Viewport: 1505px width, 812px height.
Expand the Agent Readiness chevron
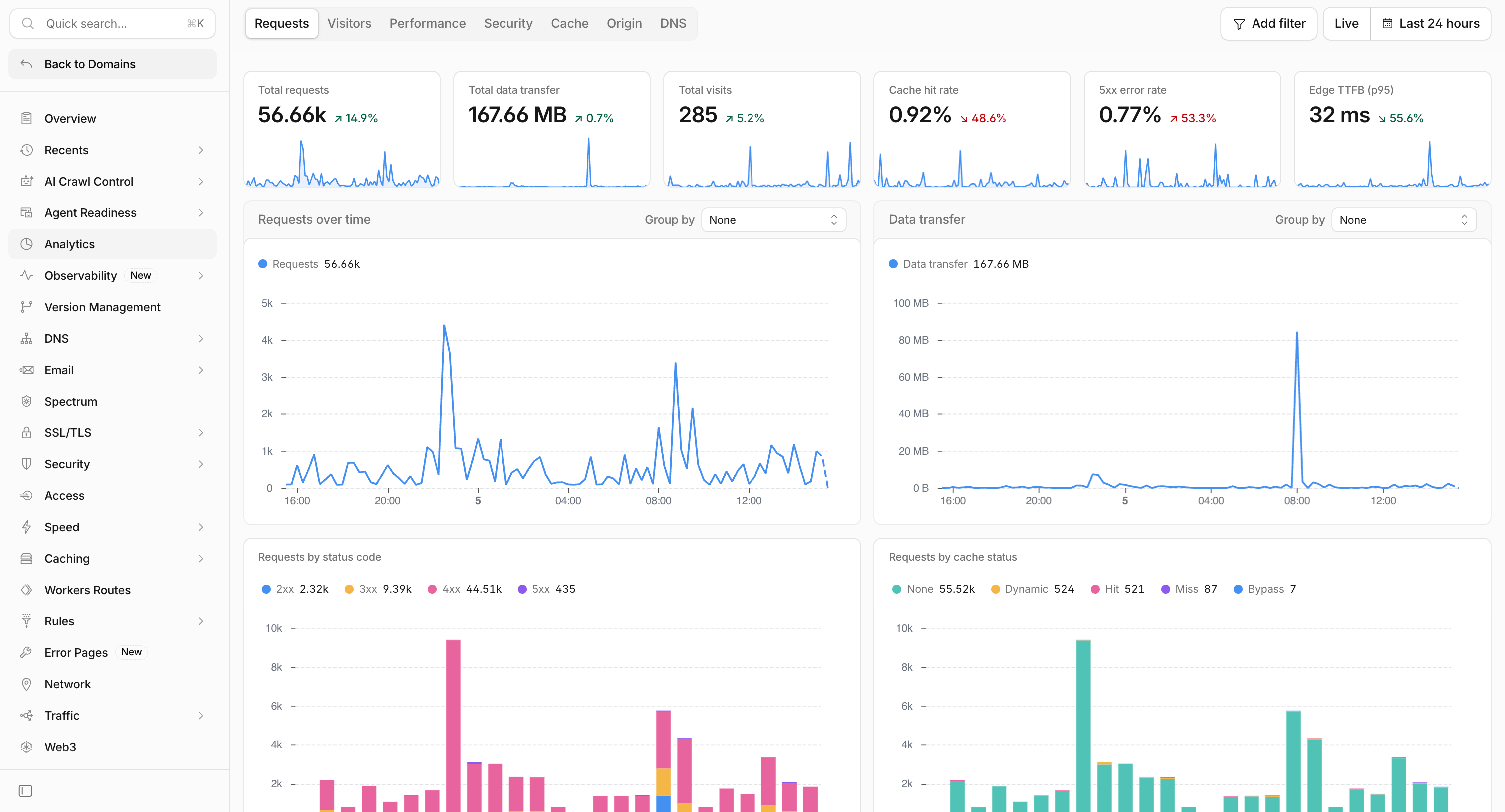pyautogui.click(x=201, y=213)
